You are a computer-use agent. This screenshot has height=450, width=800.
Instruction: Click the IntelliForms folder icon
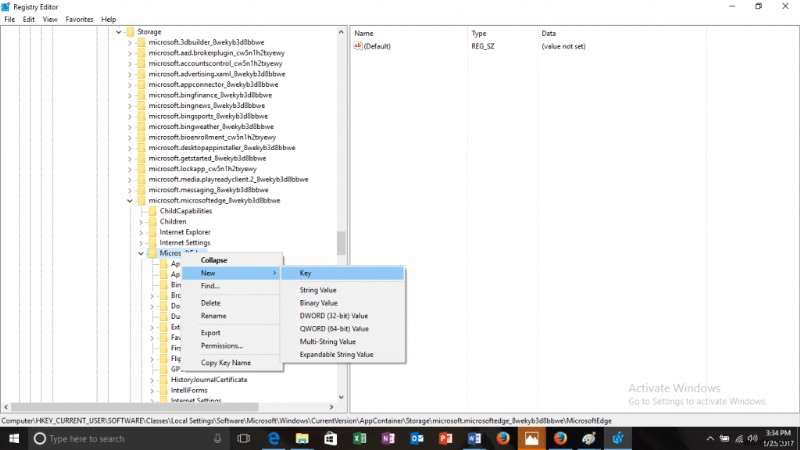164,390
